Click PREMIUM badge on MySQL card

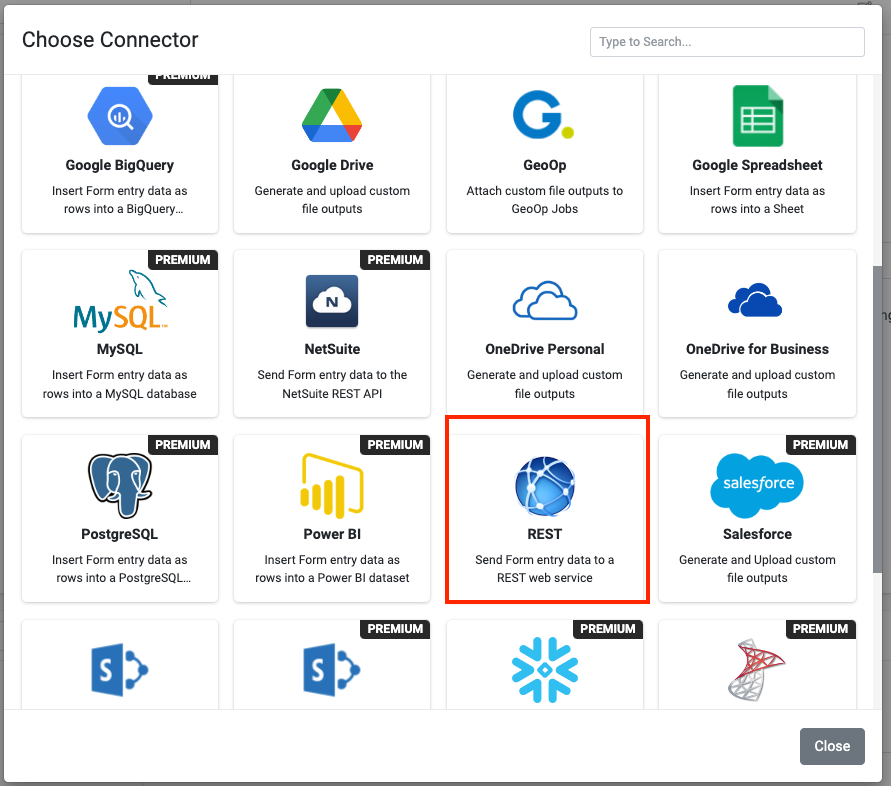pyautogui.click(x=182, y=260)
